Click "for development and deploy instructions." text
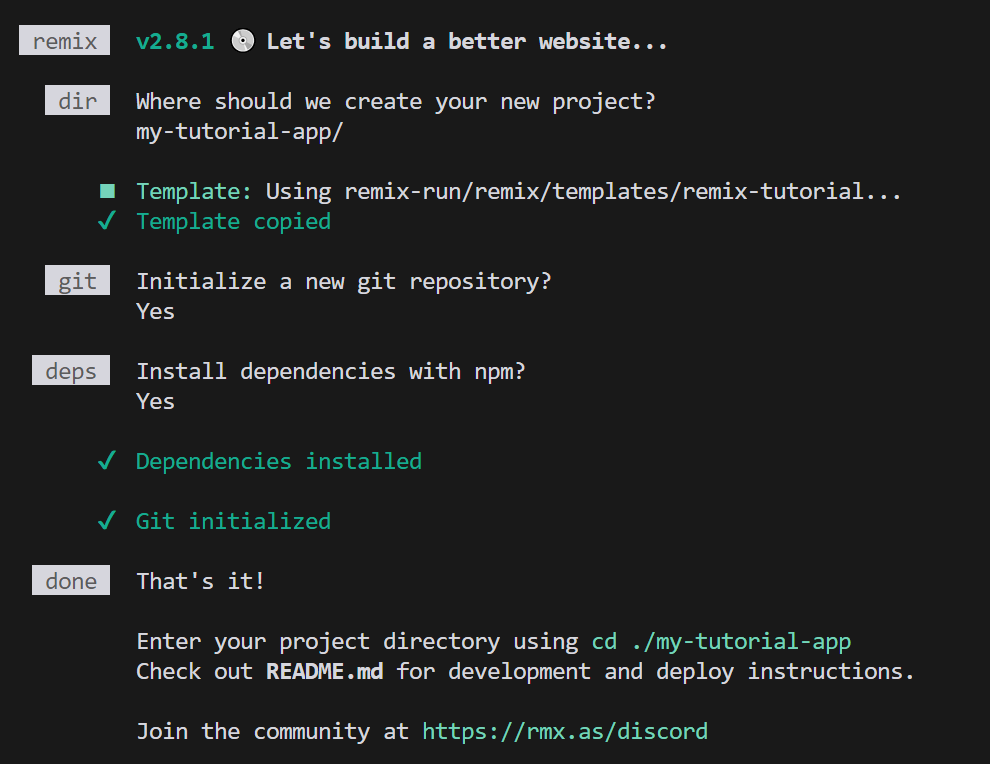Screen dimensions: 990x764 (655, 671)
